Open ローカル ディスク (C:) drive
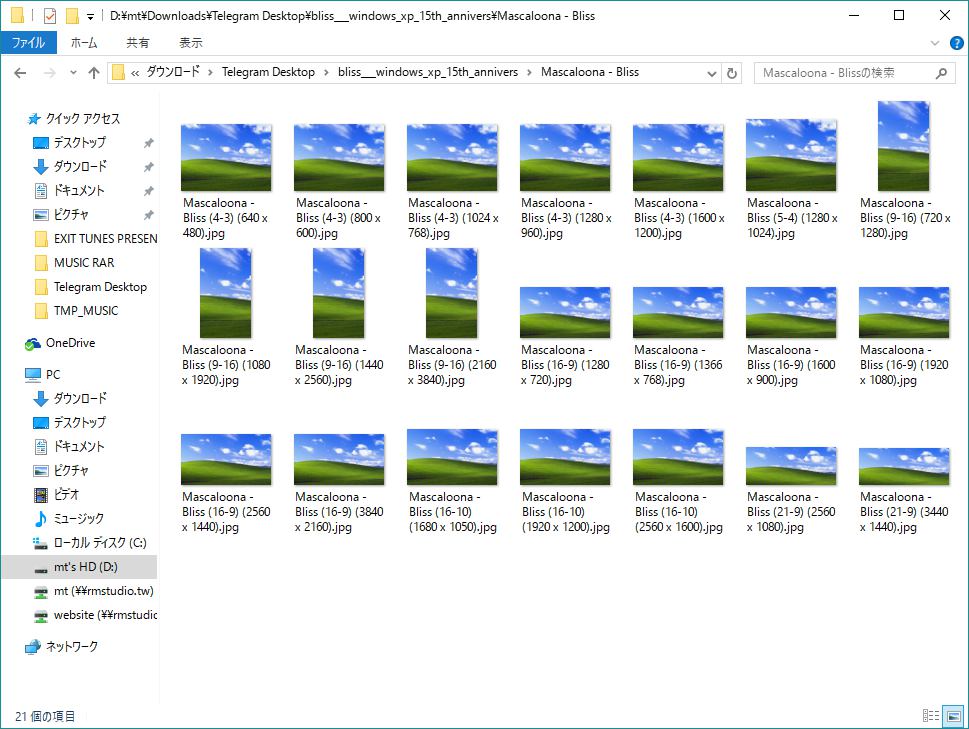The image size is (969, 729). pos(100,542)
